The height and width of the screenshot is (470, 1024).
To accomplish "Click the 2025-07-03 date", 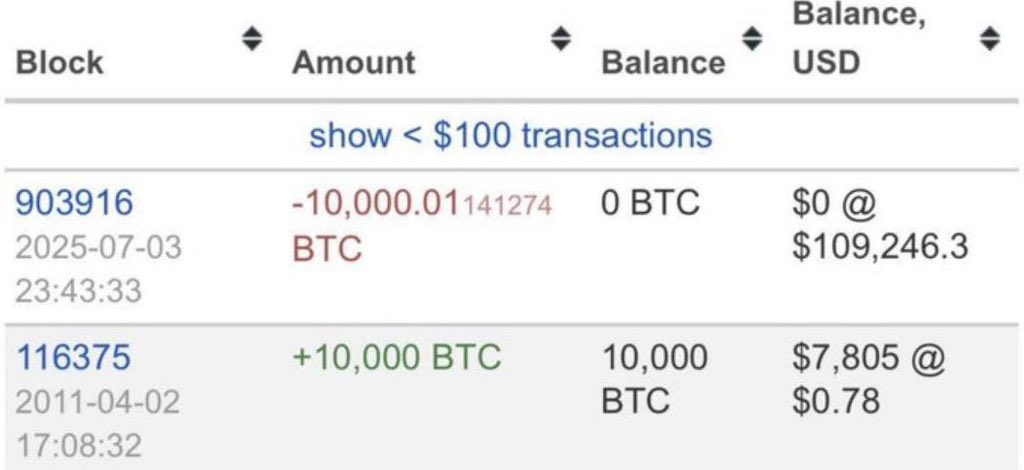I will (98, 247).
